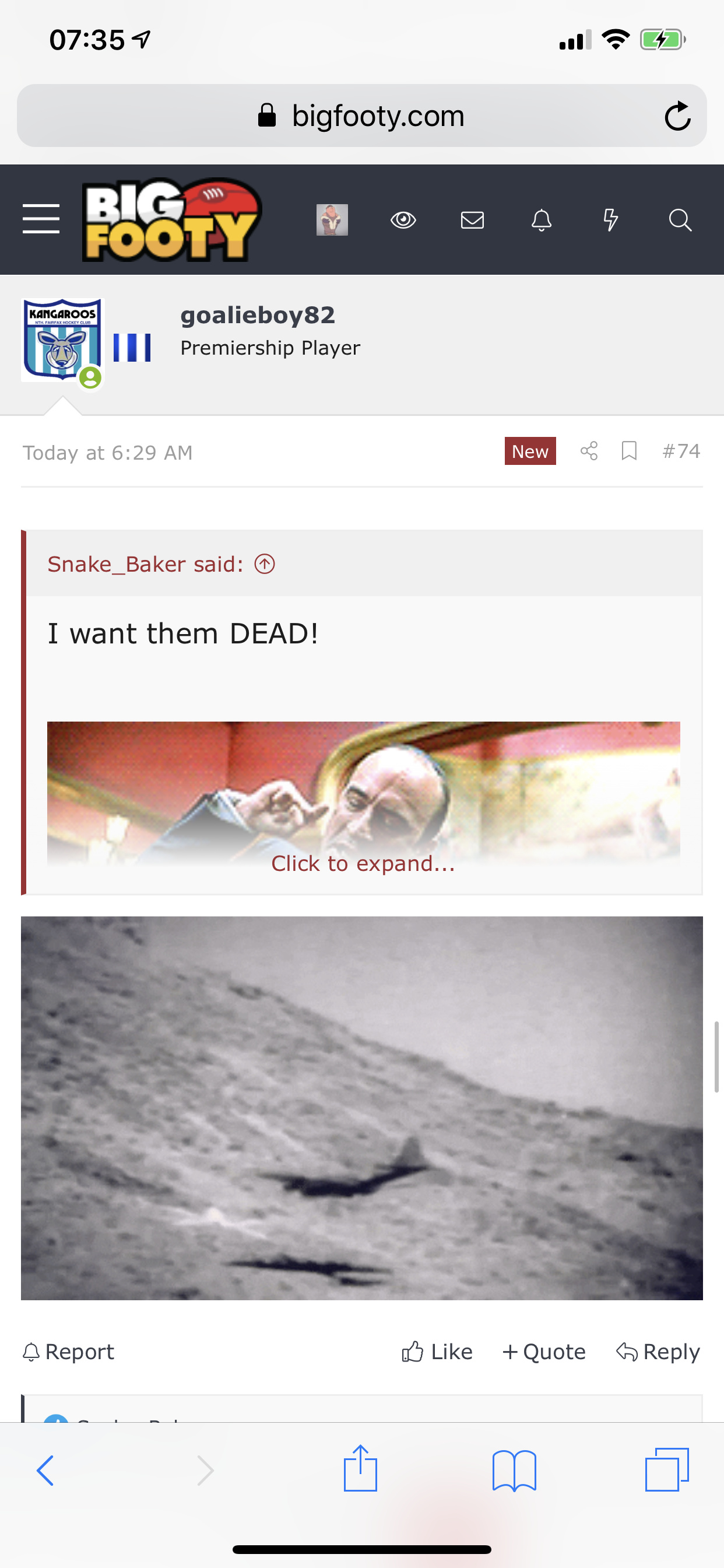
Task: Quote this post with +Quote
Action: (x=544, y=1352)
